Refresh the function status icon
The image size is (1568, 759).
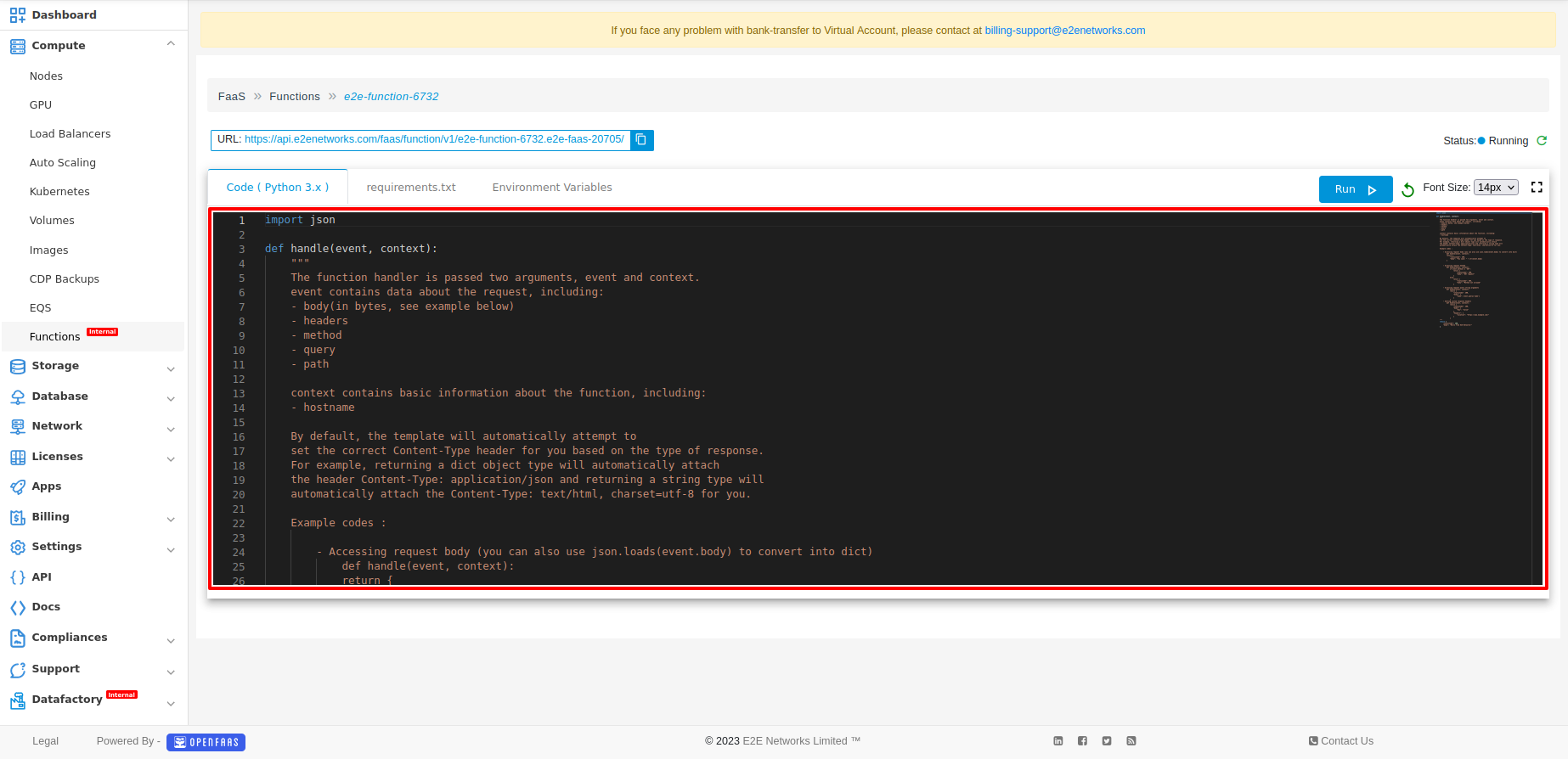point(1542,141)
